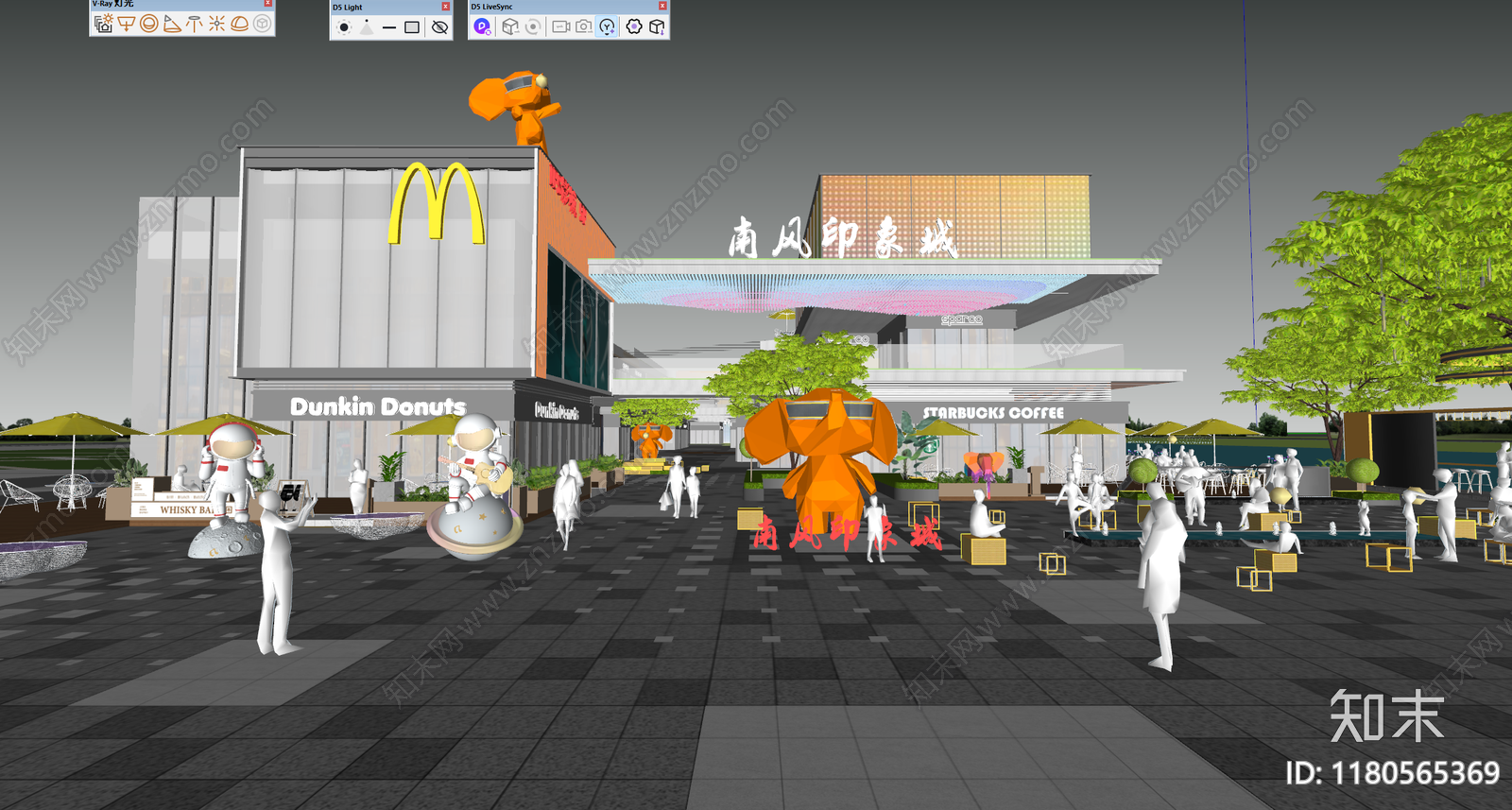The image size is (1512, 810).
Task: Launch D5 Render from LiveSync toolbar
Action: click(483, 26)
